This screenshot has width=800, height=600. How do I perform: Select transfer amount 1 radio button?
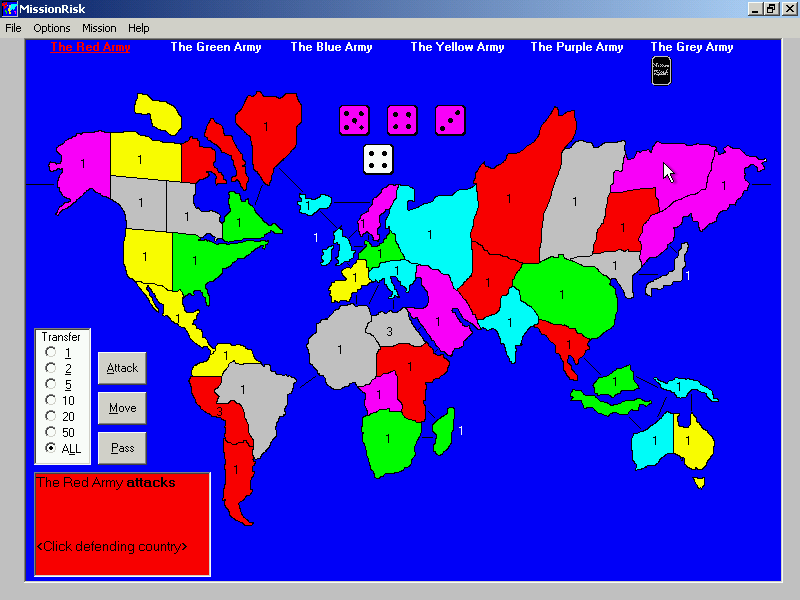click(x=51, y=352)
